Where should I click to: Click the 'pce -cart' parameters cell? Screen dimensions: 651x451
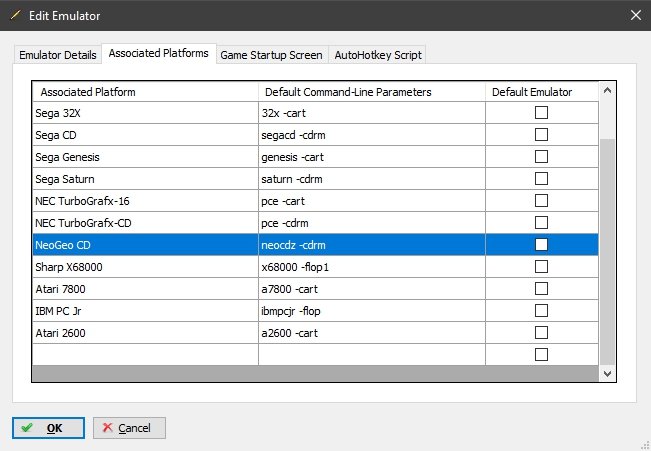[372, 201]
